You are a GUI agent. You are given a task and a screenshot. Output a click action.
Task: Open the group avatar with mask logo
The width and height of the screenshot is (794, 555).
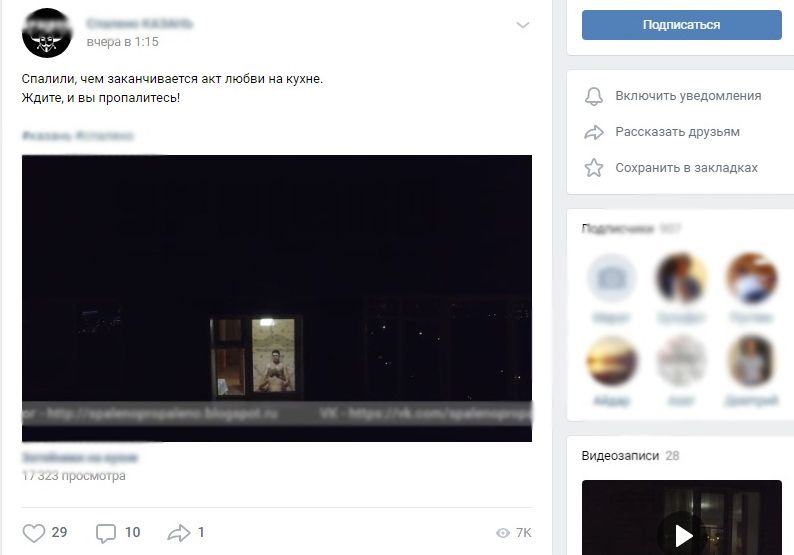[x=47, y=33]
